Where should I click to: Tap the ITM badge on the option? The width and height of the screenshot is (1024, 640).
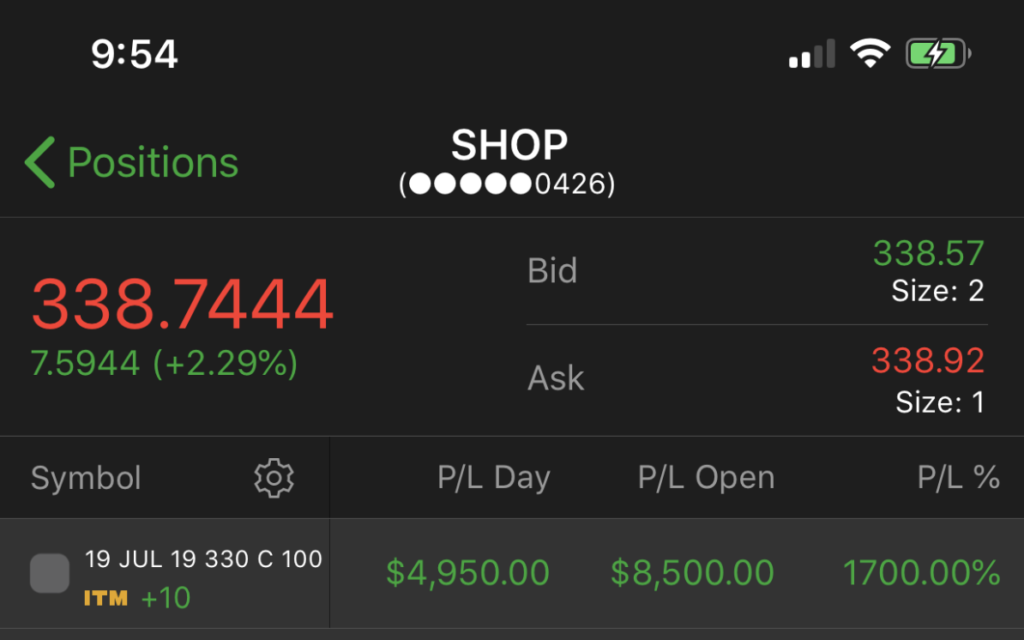click(x=106, y=599)
